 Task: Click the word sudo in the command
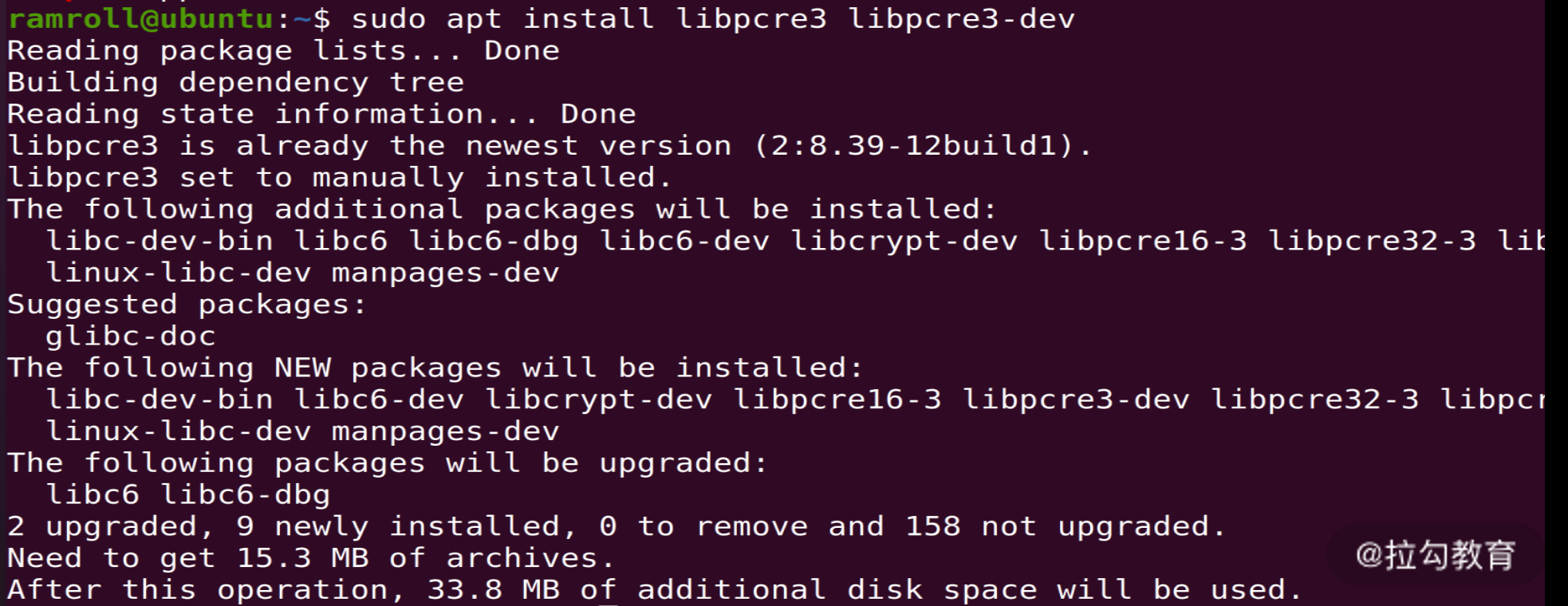388,18
